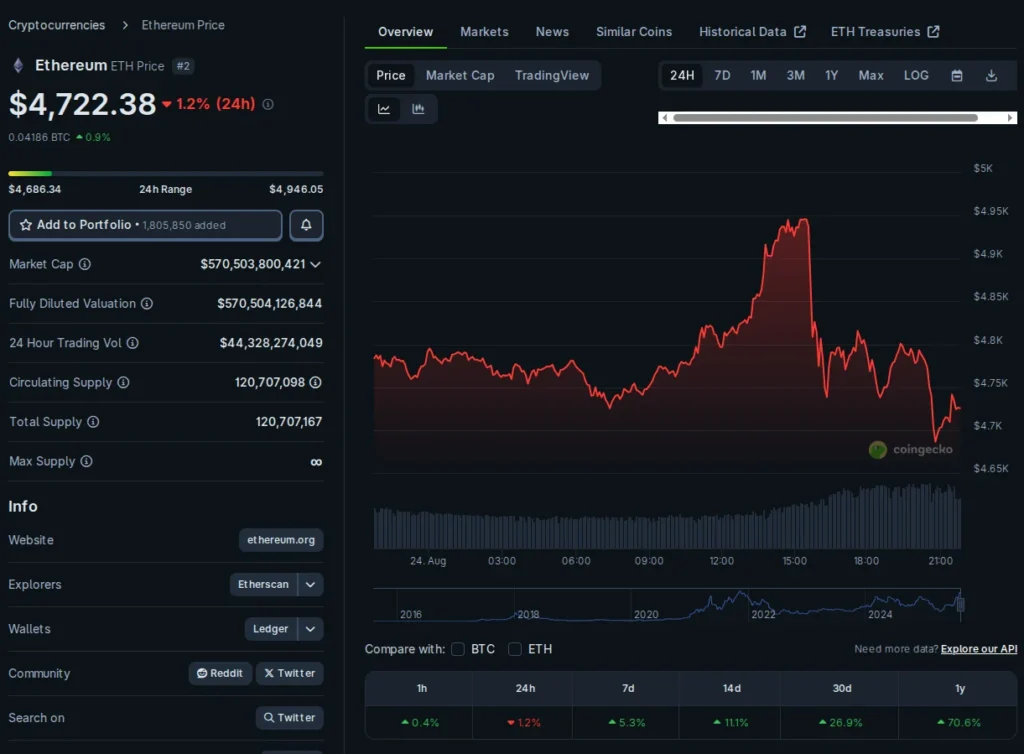Switch to line chart view icon
Viewport: 1024px width, 754px height.
[384, 109]
